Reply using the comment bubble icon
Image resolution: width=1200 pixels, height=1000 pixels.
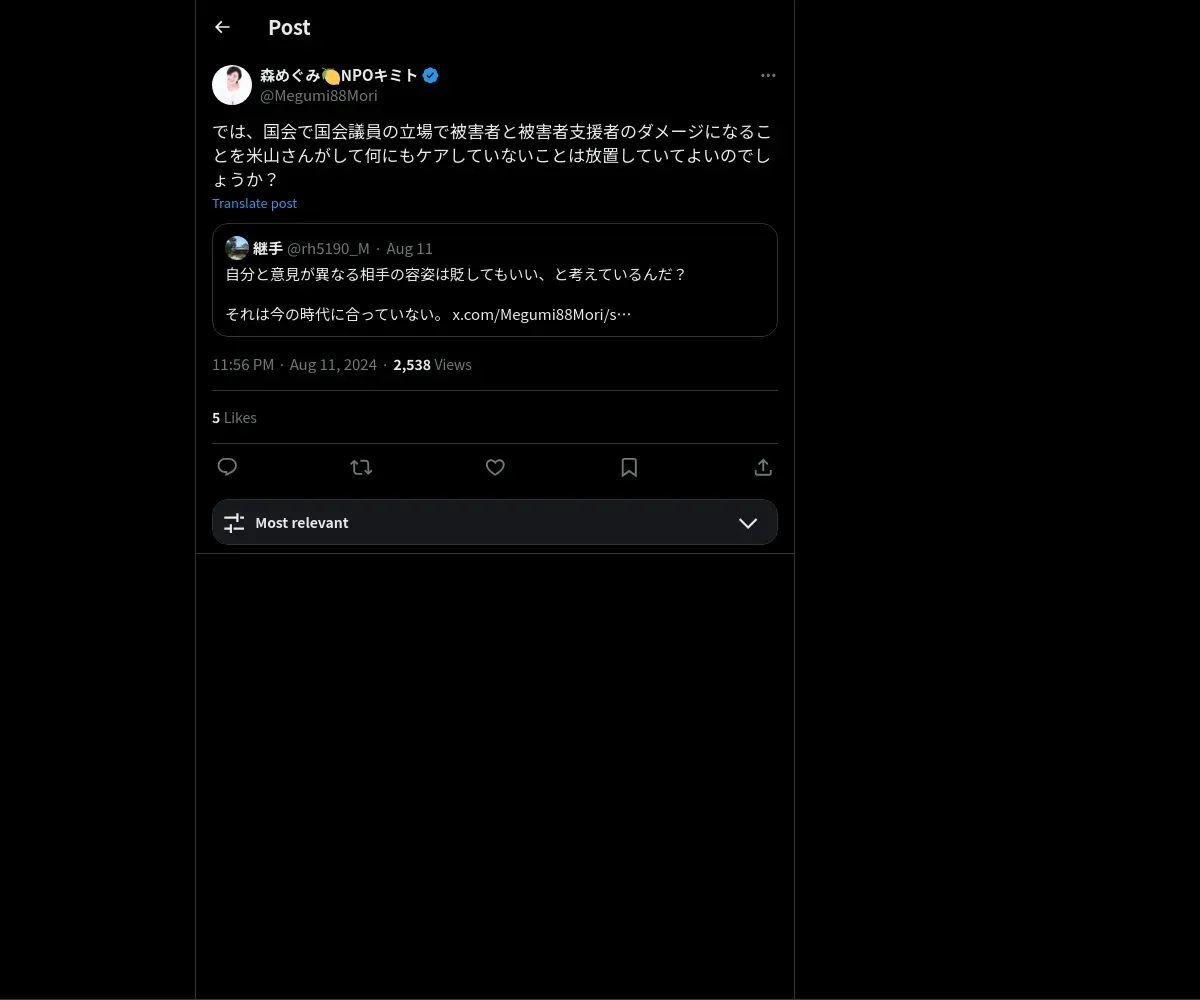[227, 467]
